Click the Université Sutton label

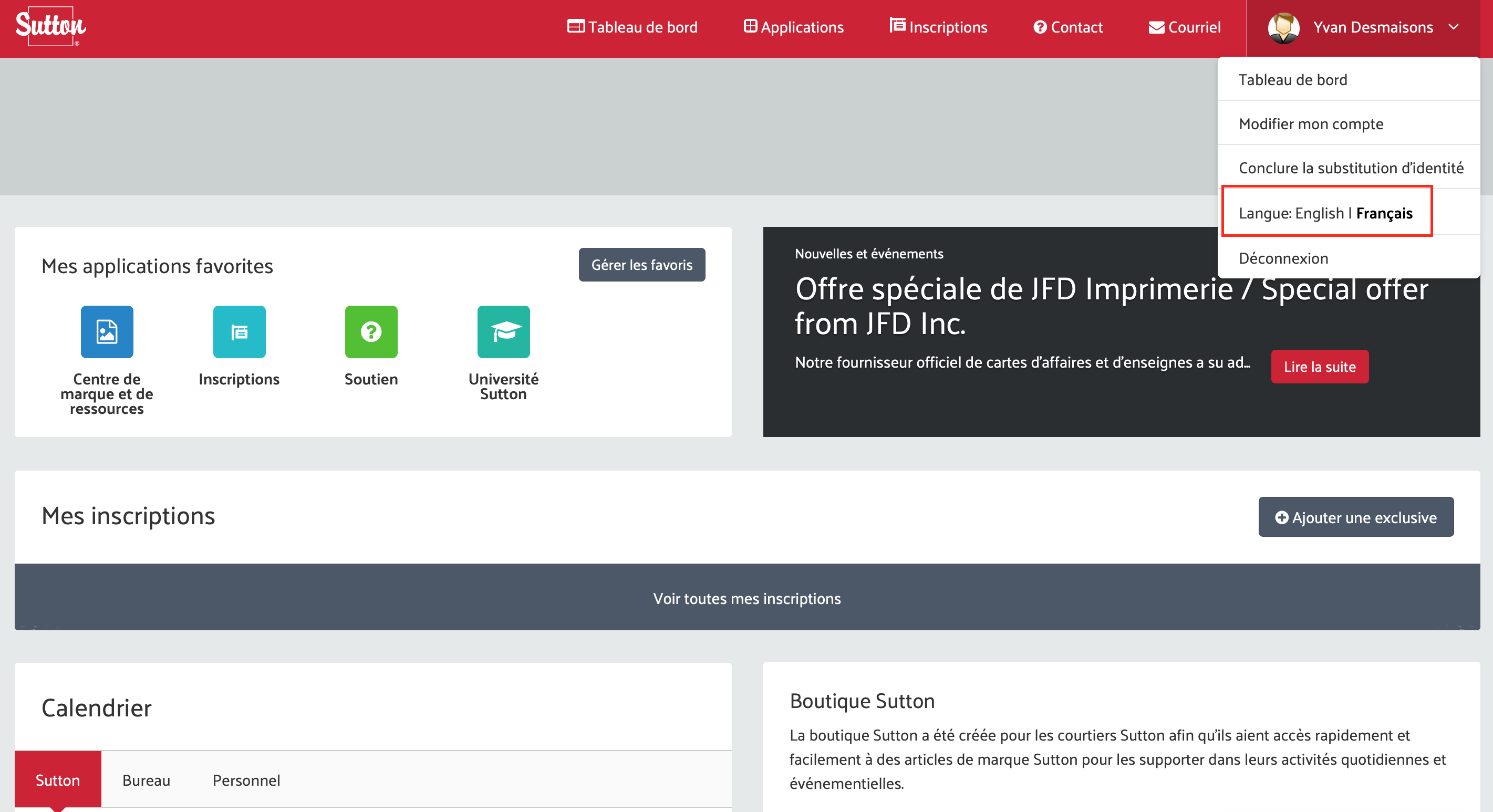coord(503,387)
